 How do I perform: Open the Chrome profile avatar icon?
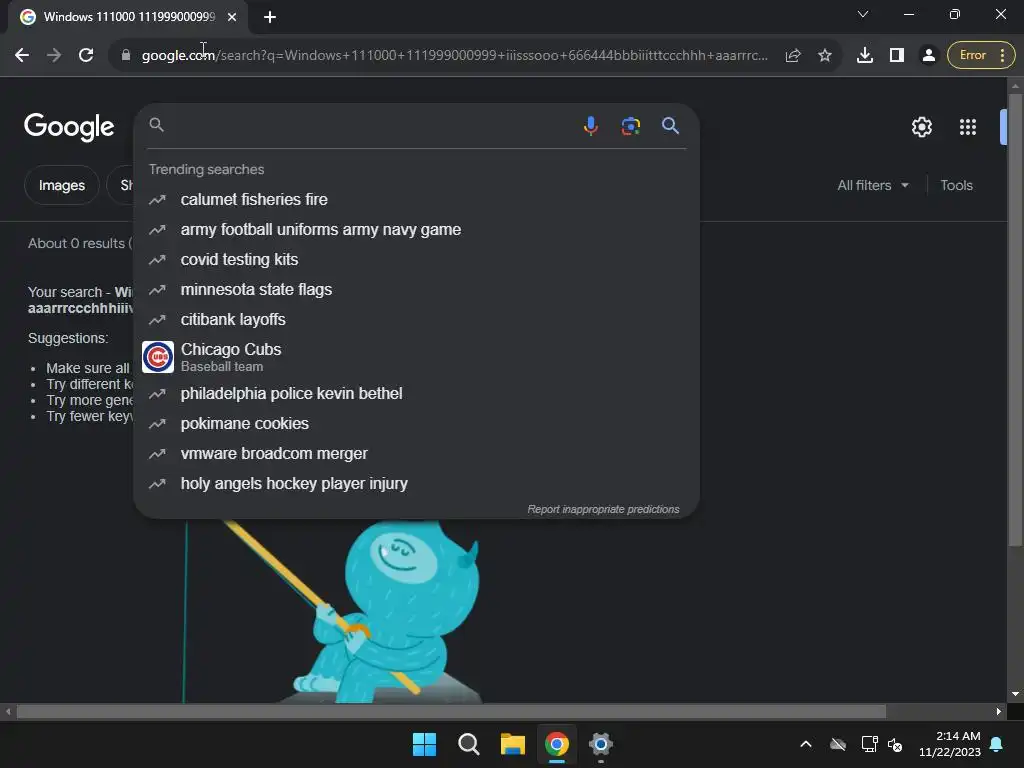[928, 55]
